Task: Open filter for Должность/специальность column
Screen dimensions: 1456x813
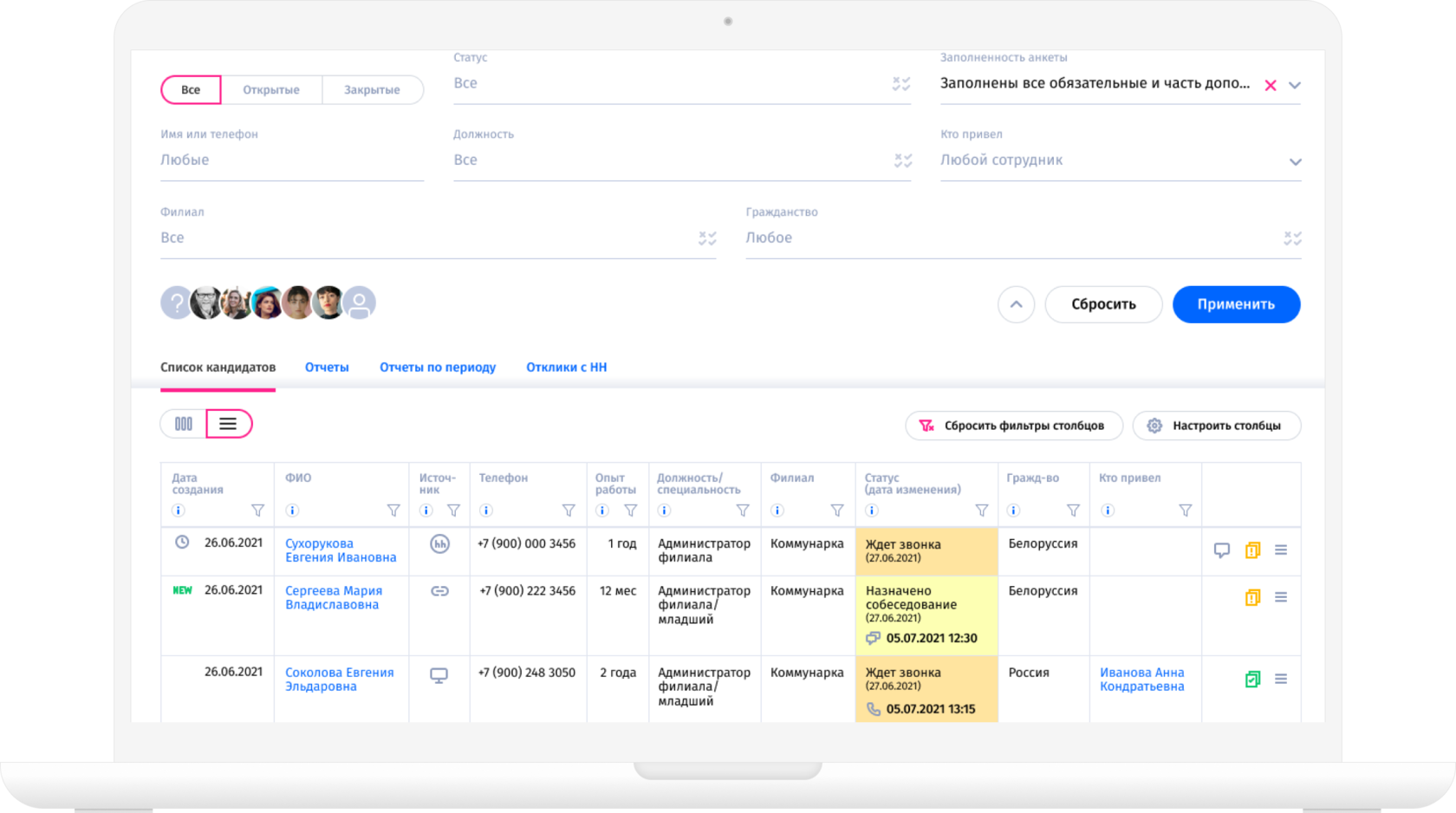Action: pyautogui.click(x=743, y=511)
